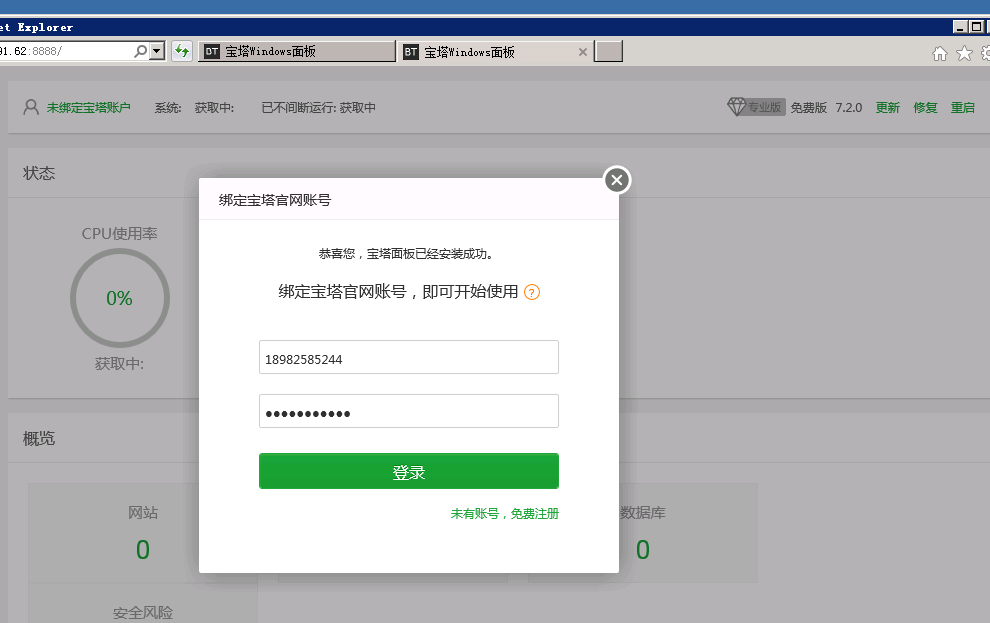This screenshot has width=990, height=623.
Task: Click the 重启 restart link
Action: [963, 108]
